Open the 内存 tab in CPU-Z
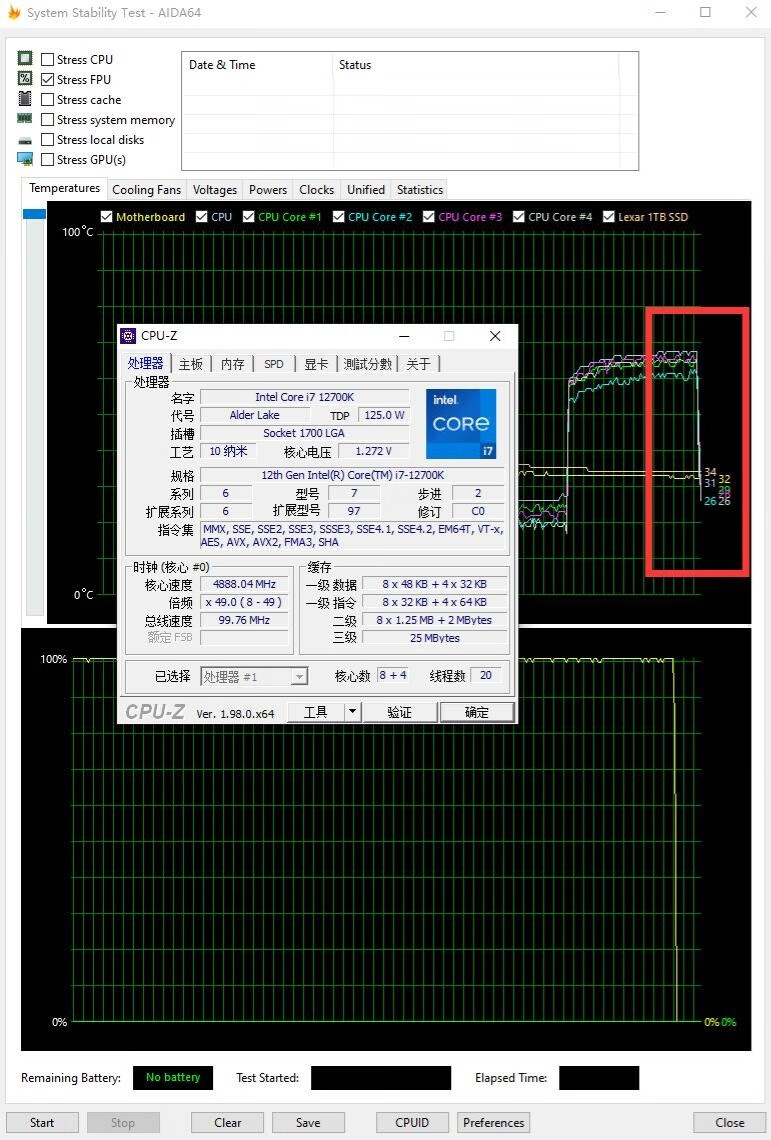 click(232, 364)
